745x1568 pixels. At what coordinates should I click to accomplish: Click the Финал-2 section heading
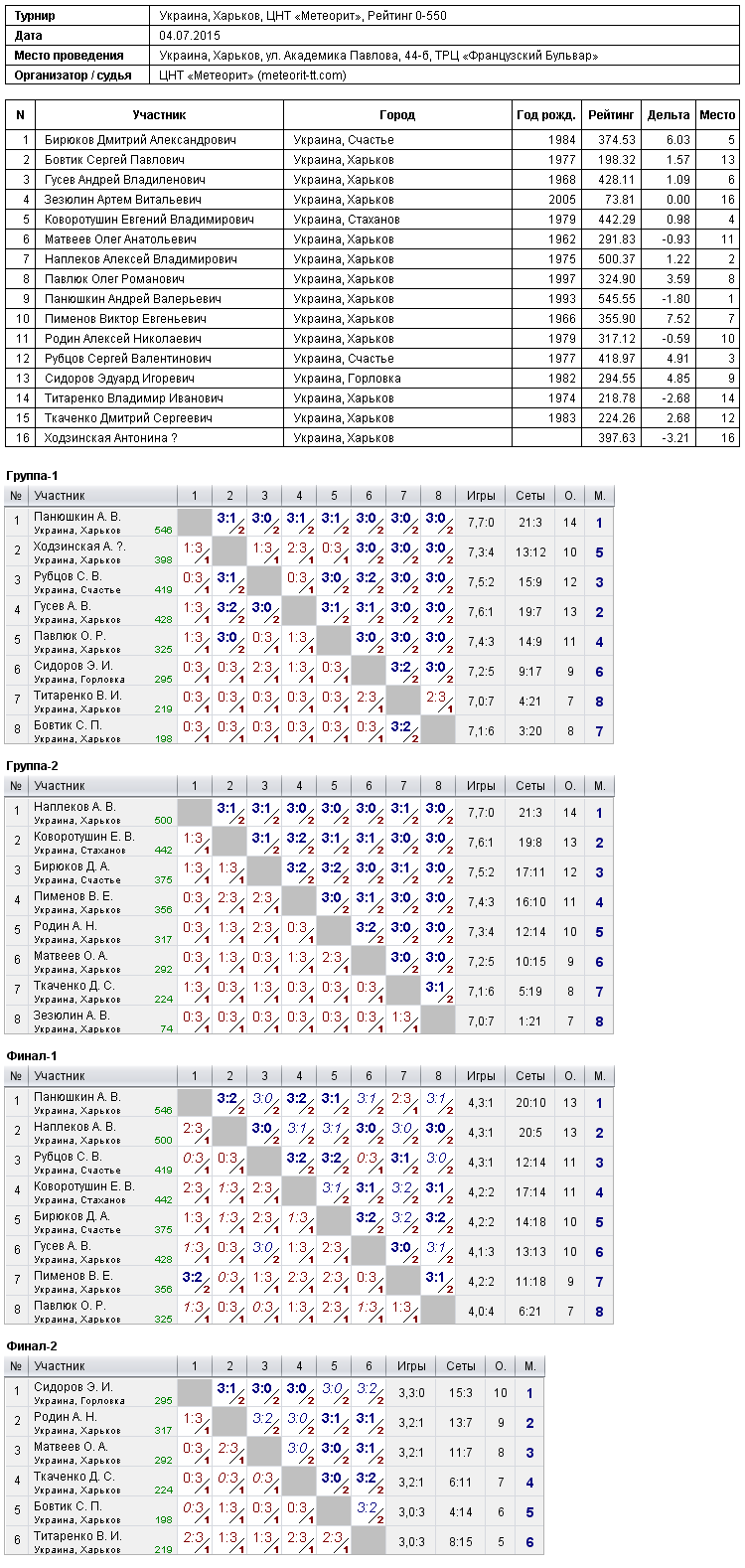point(32,1346)
